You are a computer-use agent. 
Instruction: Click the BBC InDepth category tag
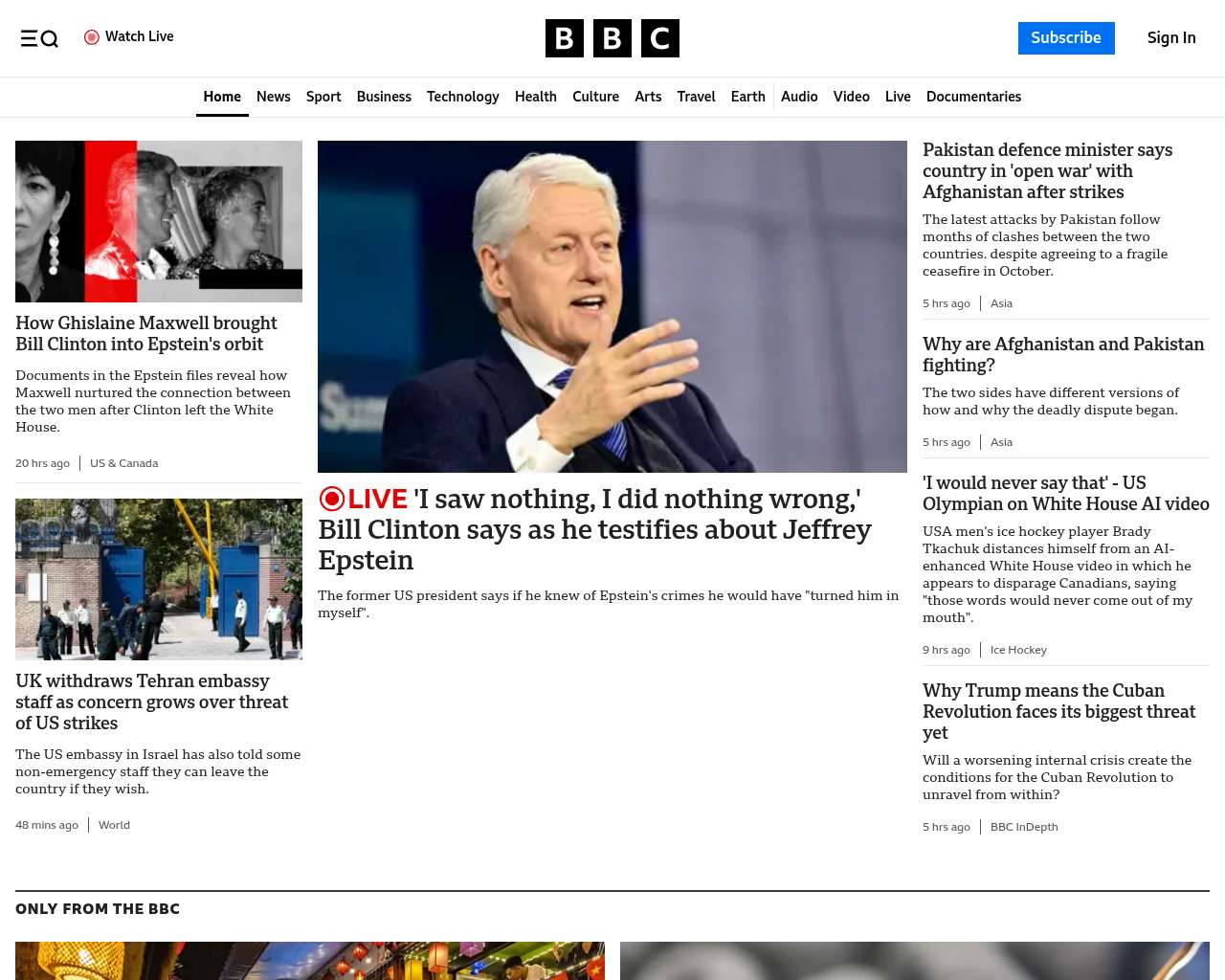(x=1023, y=827)
